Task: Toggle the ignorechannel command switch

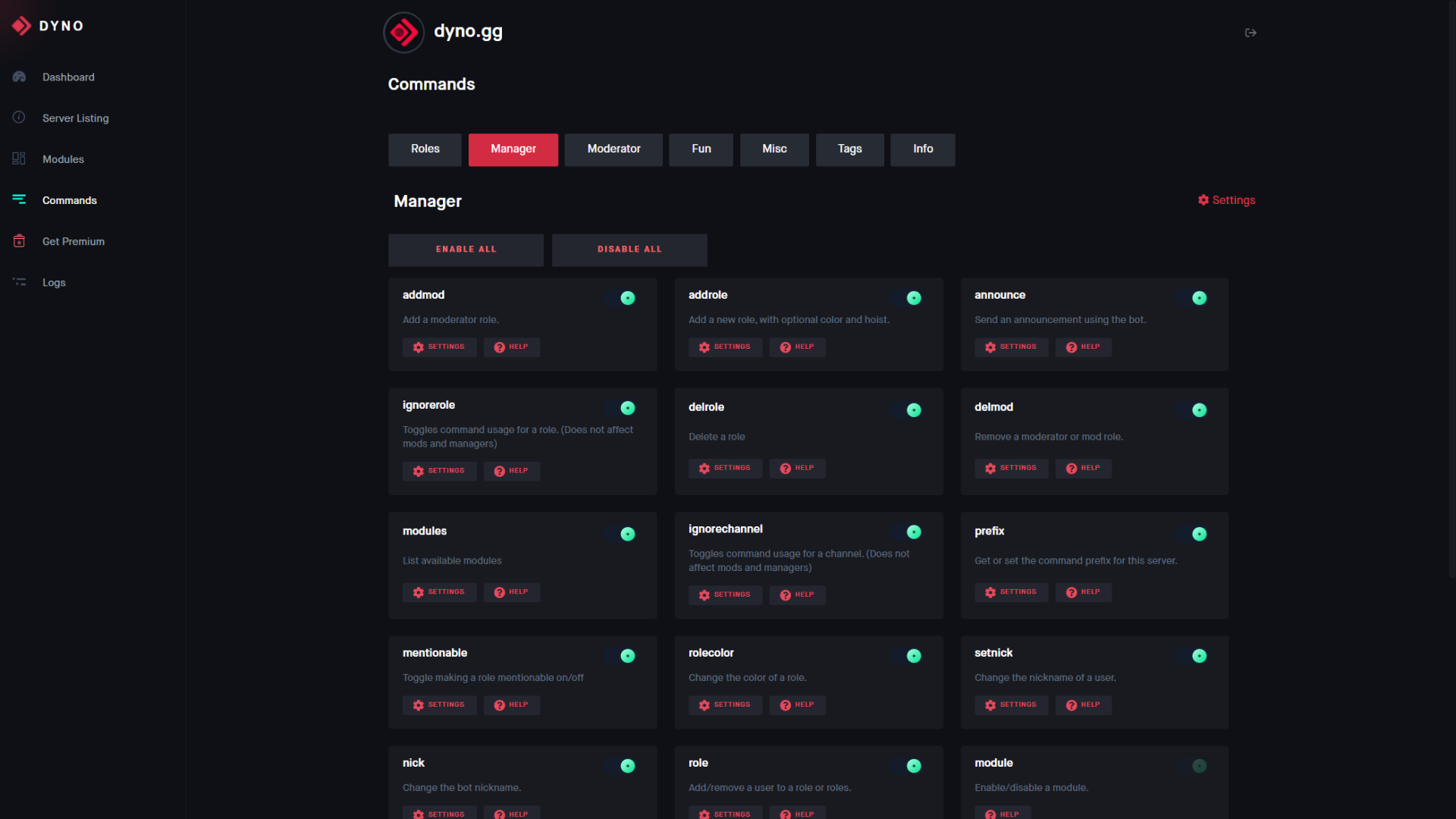Action: (x=908, y=532)
